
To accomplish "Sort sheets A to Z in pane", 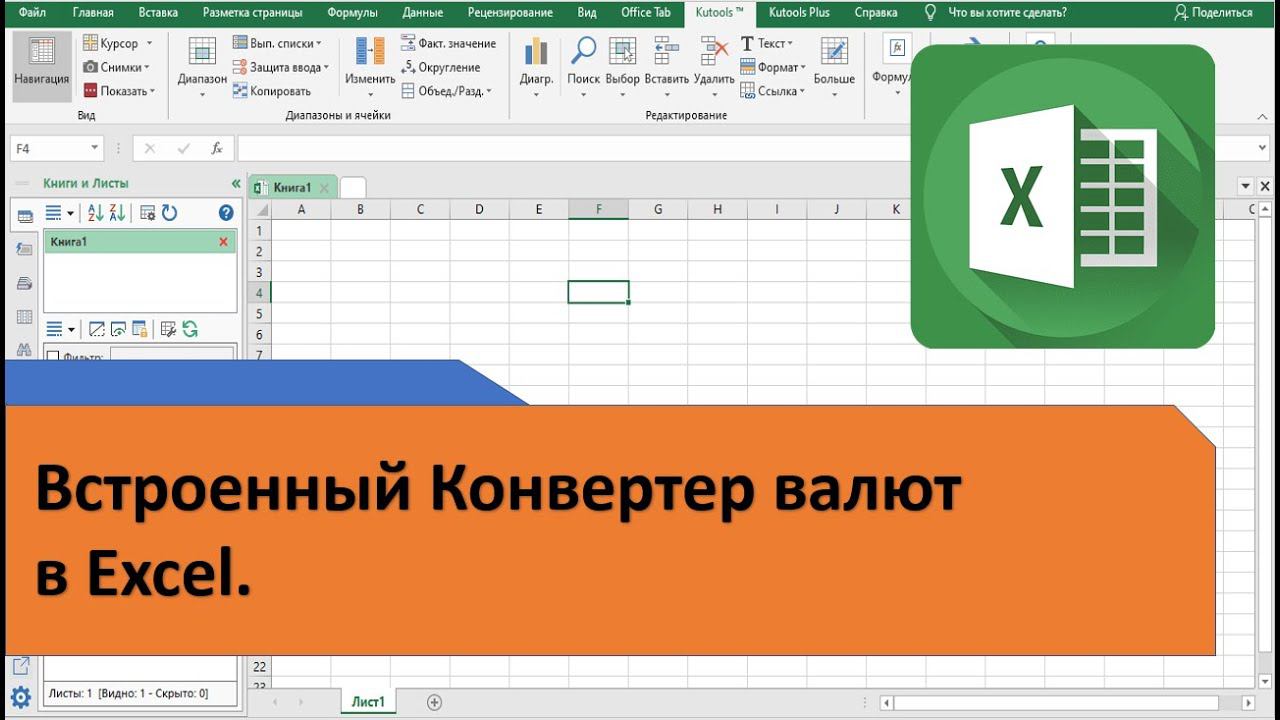I will coord(95,212).
